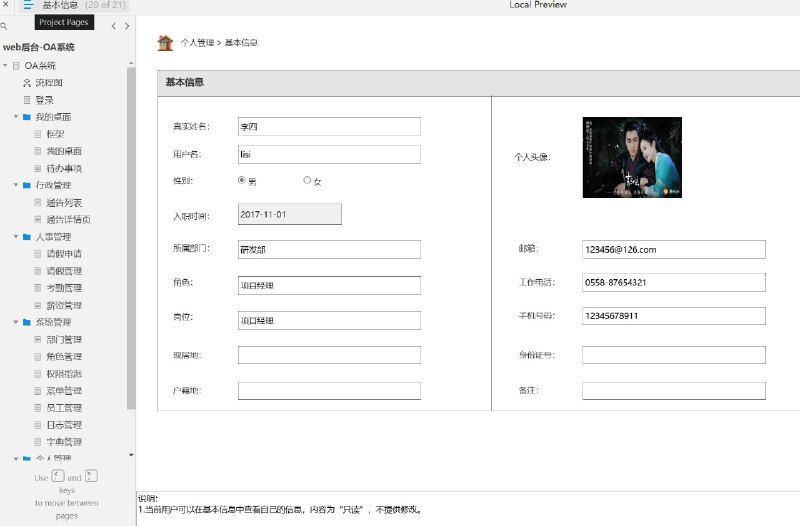Open the 薪资管理 page

point(64,305)
